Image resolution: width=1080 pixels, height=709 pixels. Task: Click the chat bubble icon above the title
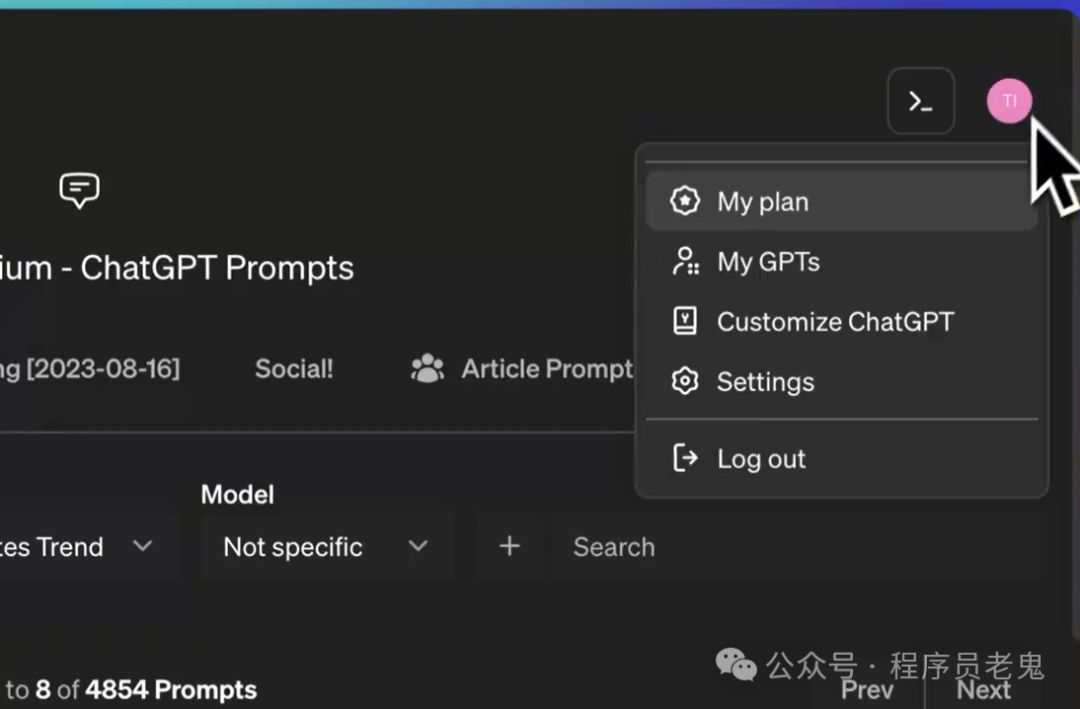[x=79, y=190]
